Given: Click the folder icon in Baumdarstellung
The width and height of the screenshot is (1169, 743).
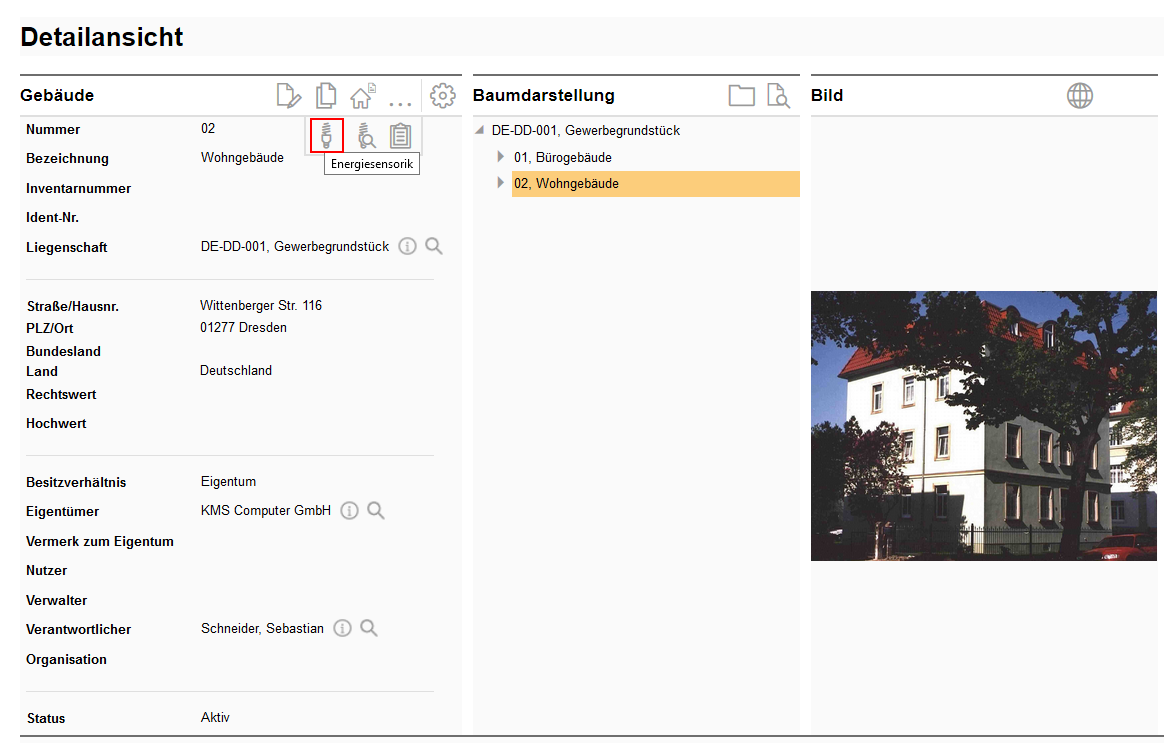Looking at the screenshot, I should 741,96.
